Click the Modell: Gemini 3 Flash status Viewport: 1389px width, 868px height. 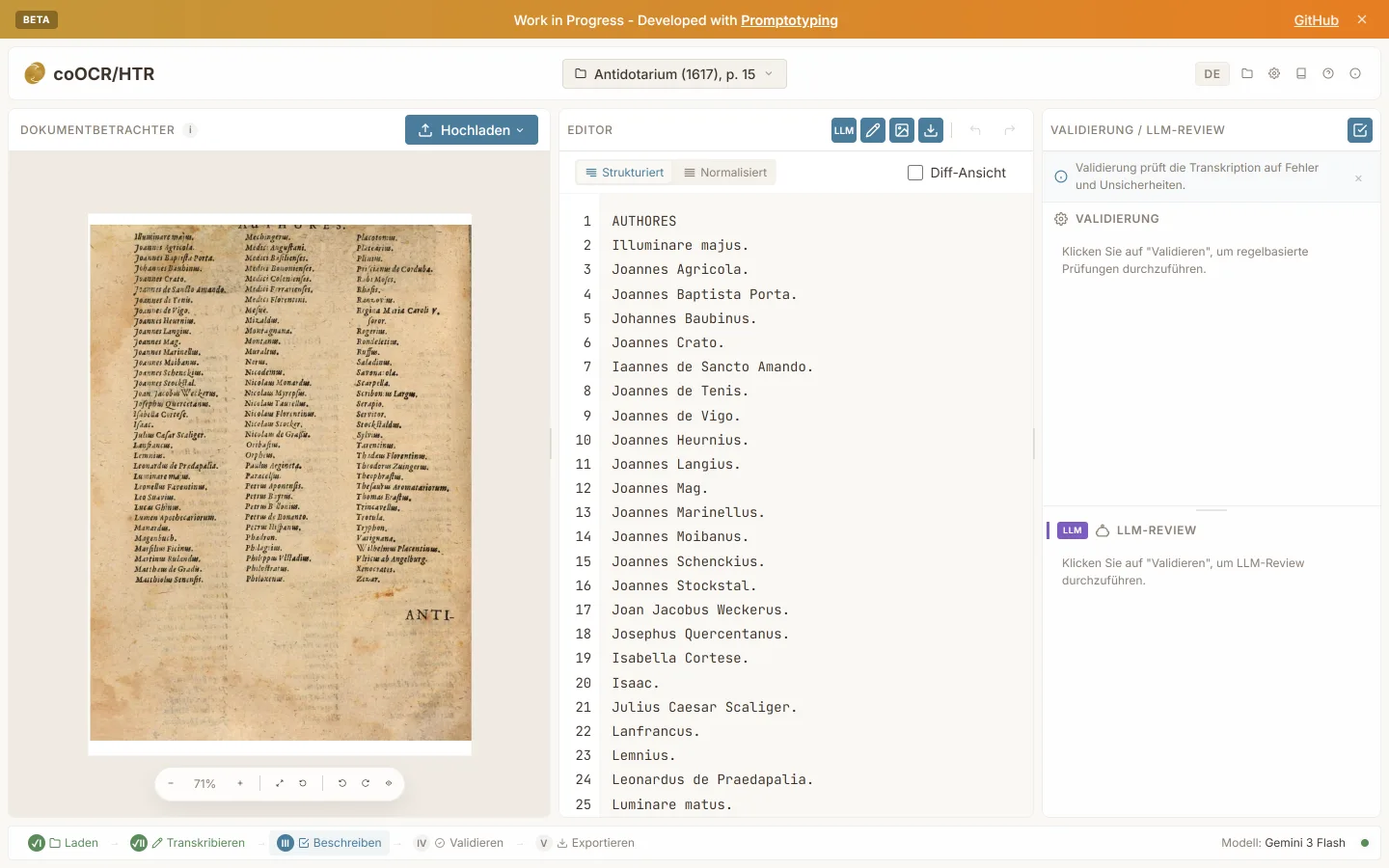[1283, 843]
